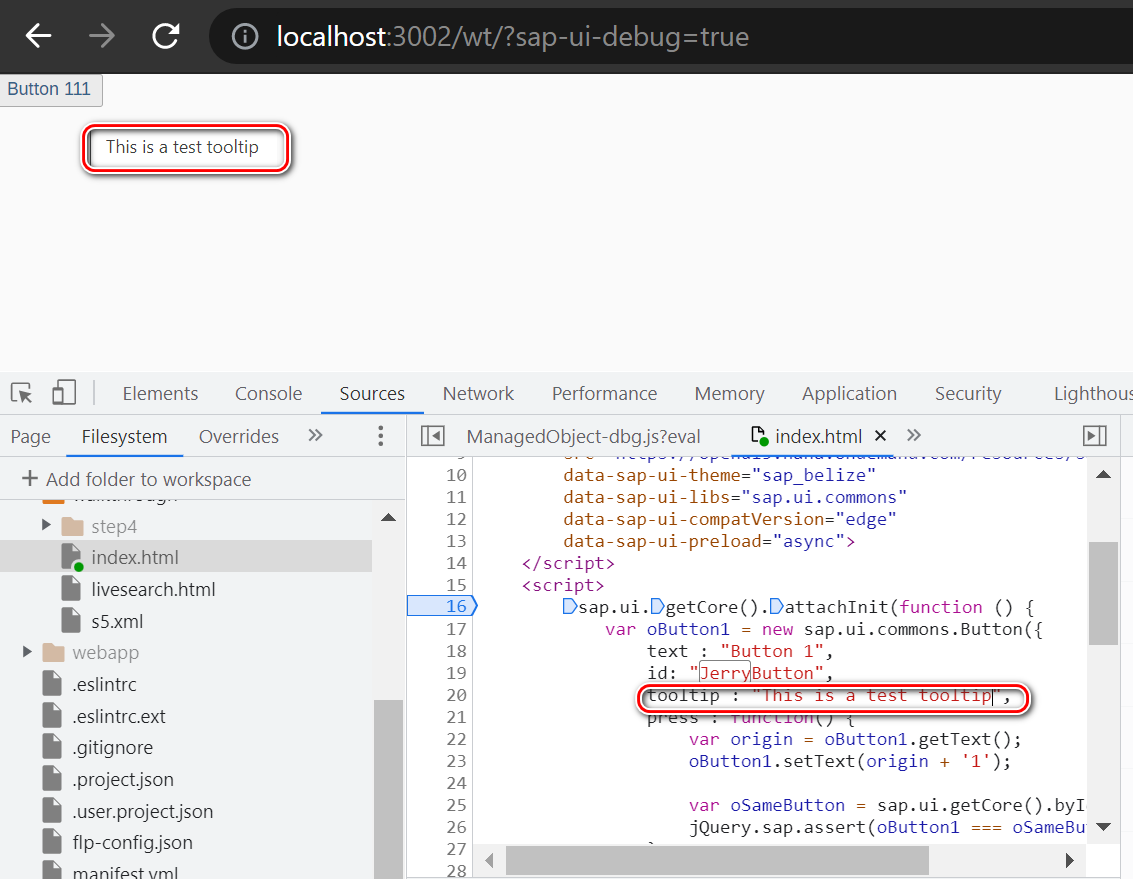This screenshot has height=879, width=1133.
Task: Open the Application tab
Action: point(849,393)
